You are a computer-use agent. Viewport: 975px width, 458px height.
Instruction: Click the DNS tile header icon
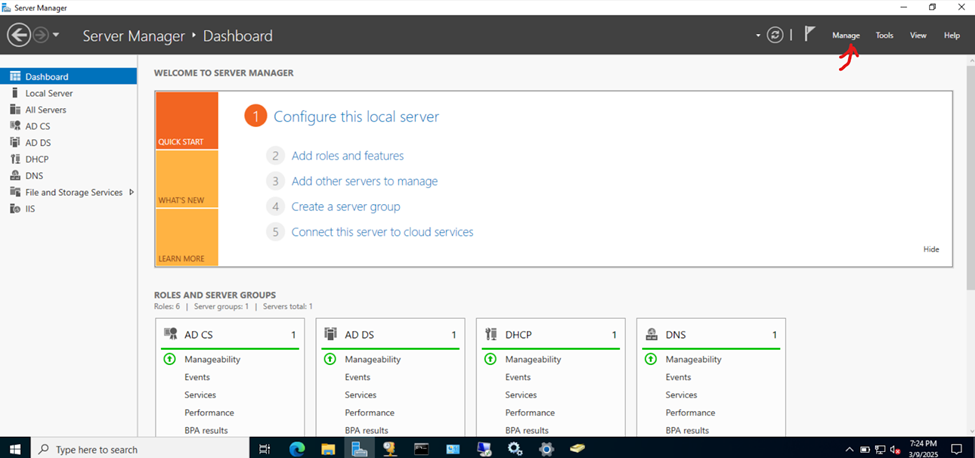tap(652, 334)
